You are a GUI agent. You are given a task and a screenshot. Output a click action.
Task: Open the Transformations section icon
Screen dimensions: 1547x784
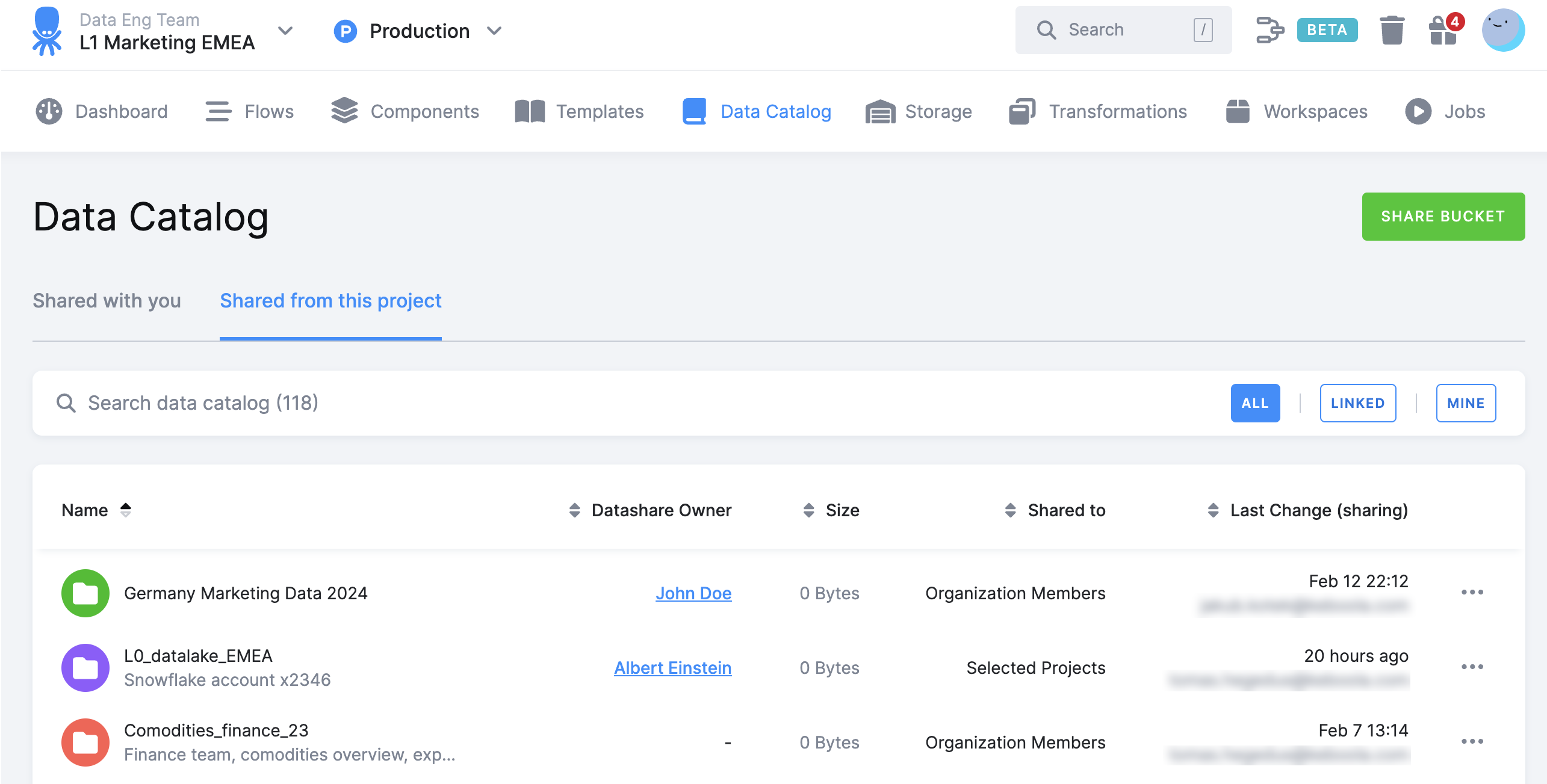pos(1022,111)
